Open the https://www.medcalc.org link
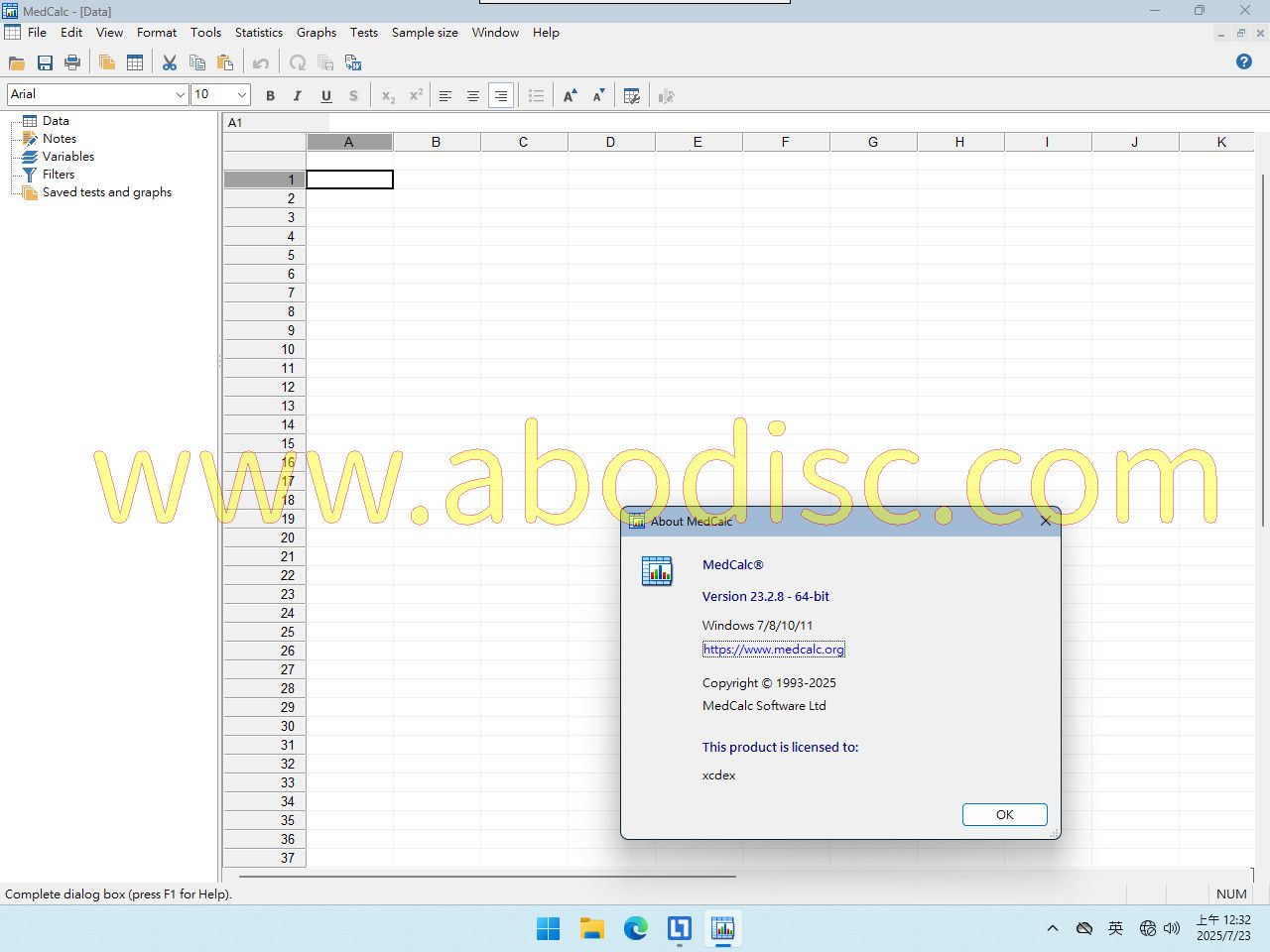The height and width of the screenshot is (952, 1270). pos(774,650)
